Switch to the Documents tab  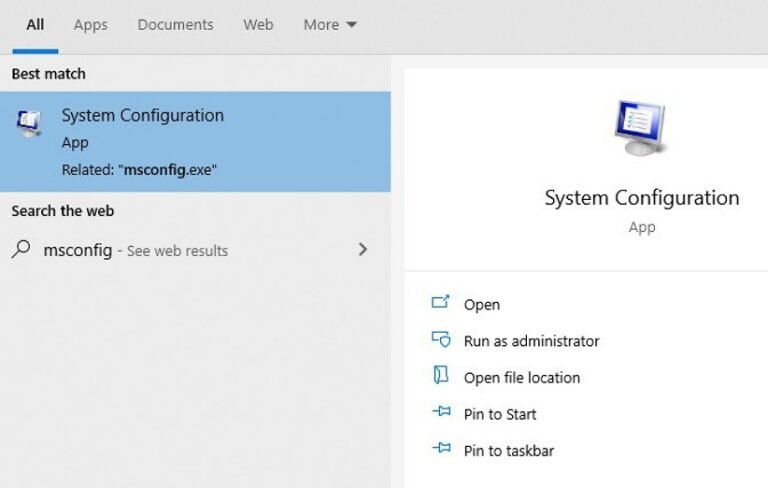pyautogui.click(x=175, y=25)
